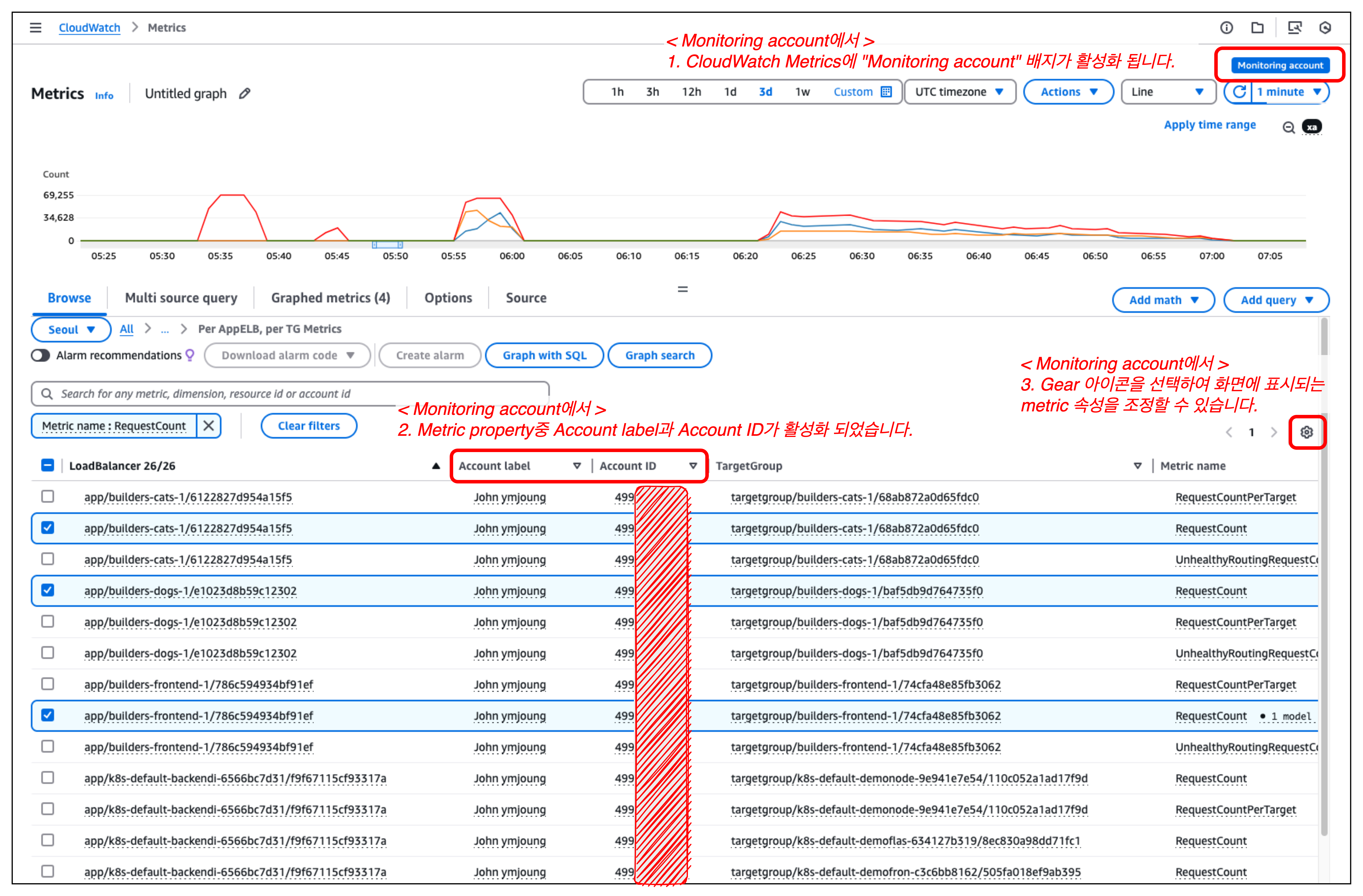Open the Multi source query tab
Screen dimensions: 1363x896
coord(181,298)
